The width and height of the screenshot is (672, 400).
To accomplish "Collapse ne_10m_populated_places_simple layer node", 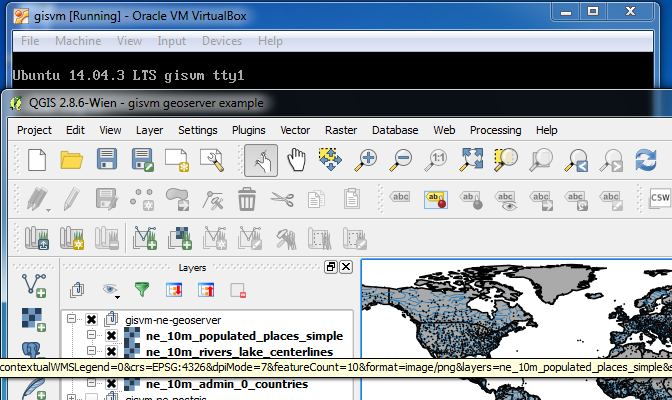I will (91, 334).
